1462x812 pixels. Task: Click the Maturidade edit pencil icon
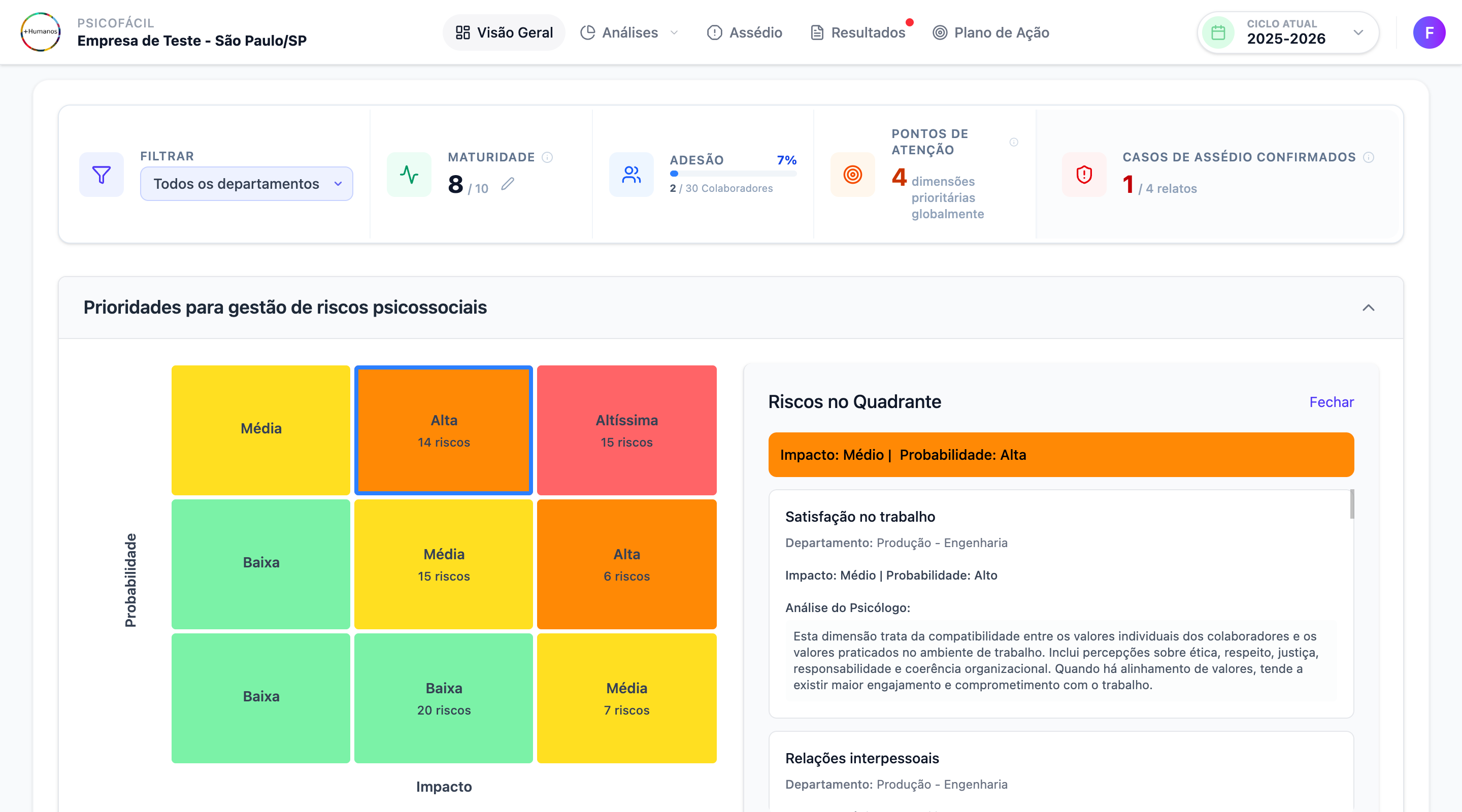coord(508,184)
